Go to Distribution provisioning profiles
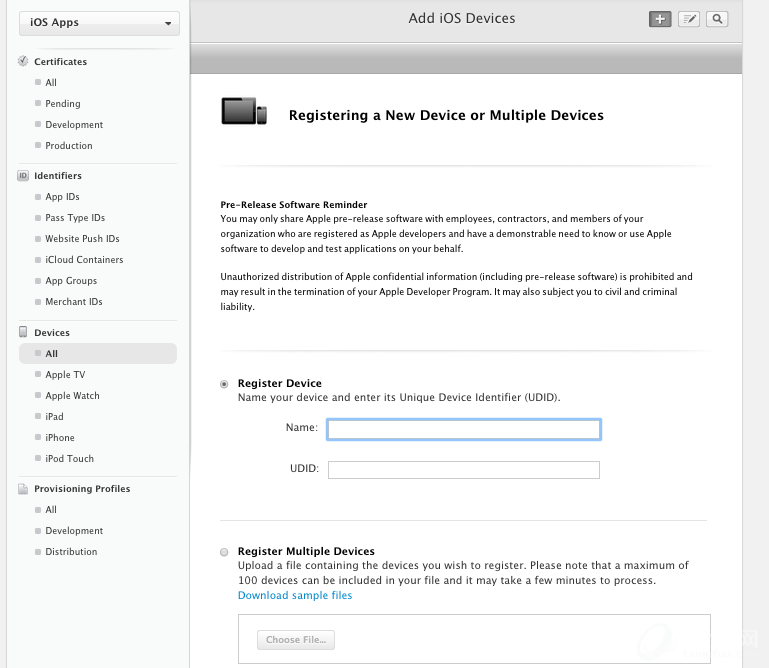The image size is (769, 668). 71,552
